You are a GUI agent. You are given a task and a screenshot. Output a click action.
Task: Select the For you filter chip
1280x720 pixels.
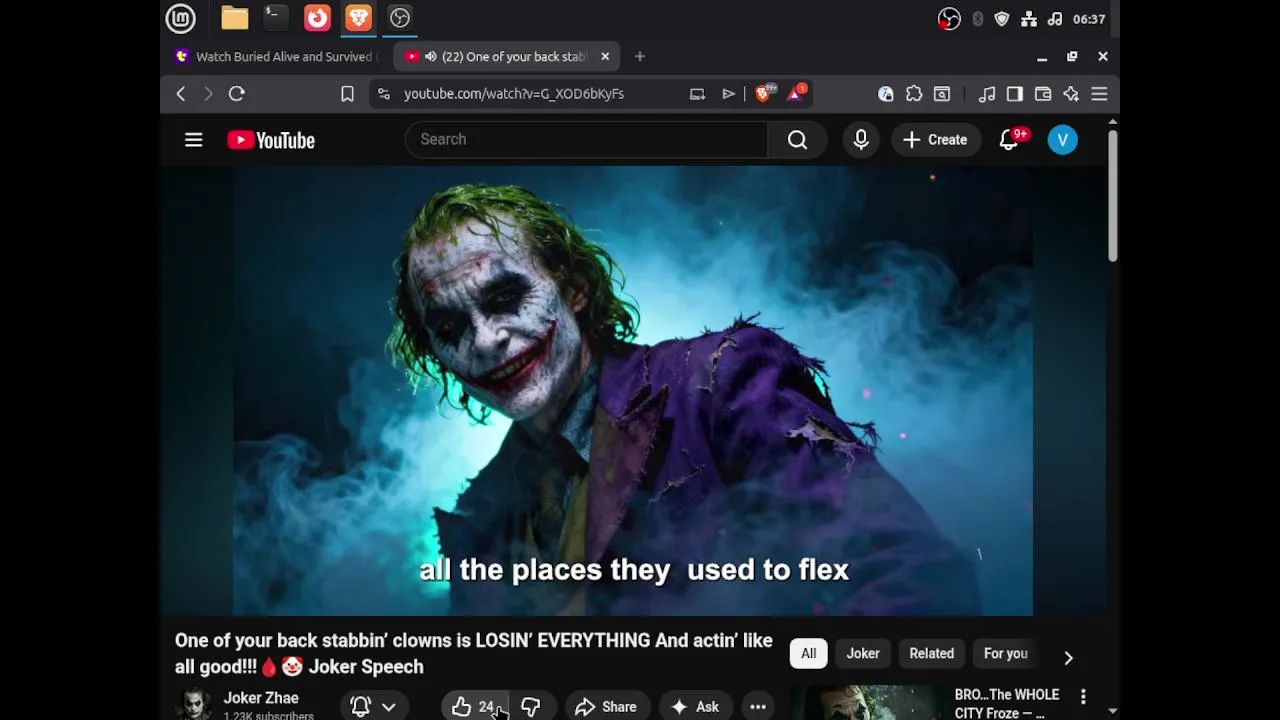[x=1005, y=654]
